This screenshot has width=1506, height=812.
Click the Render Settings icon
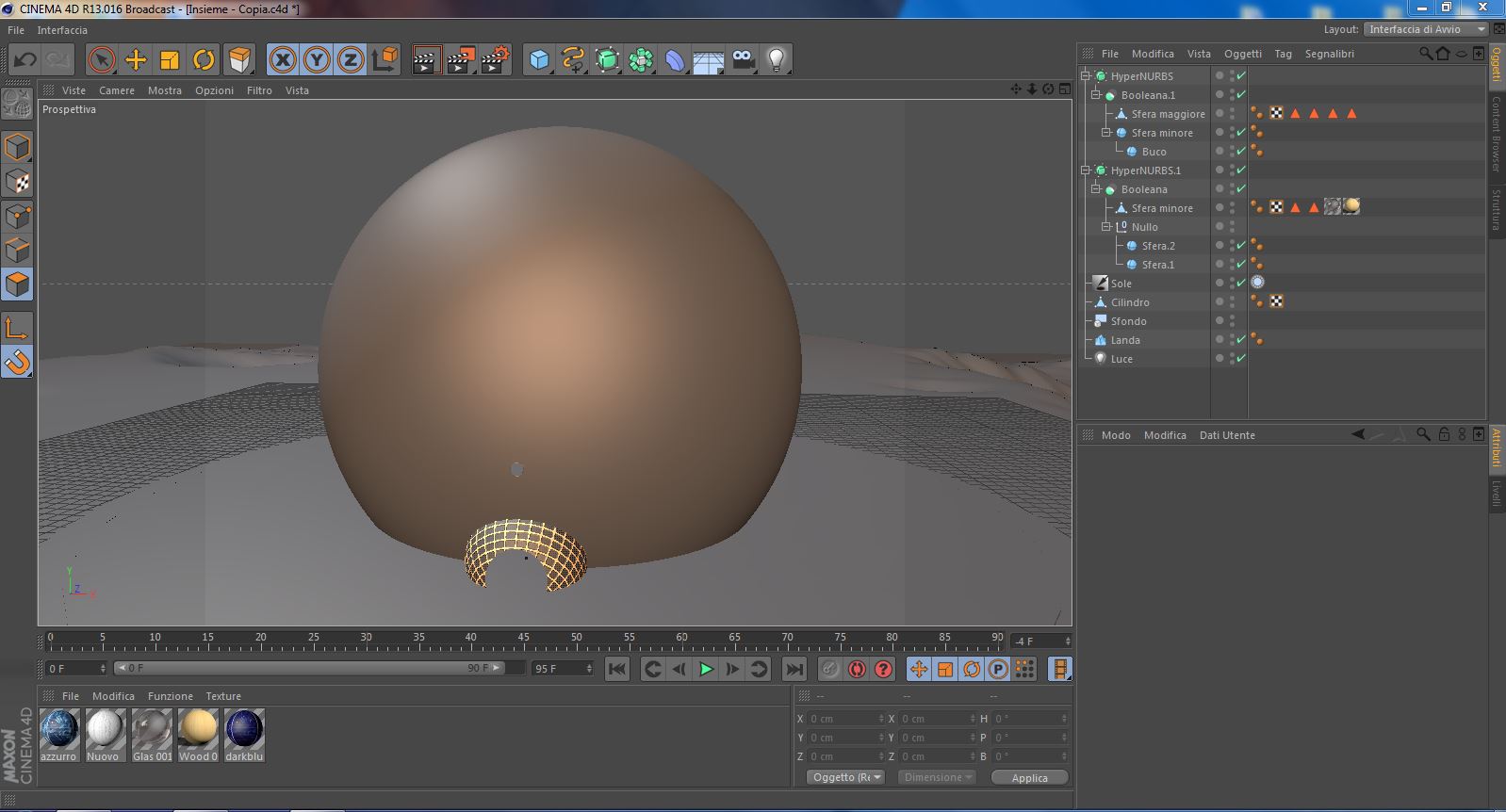click(x=495, y=60)
